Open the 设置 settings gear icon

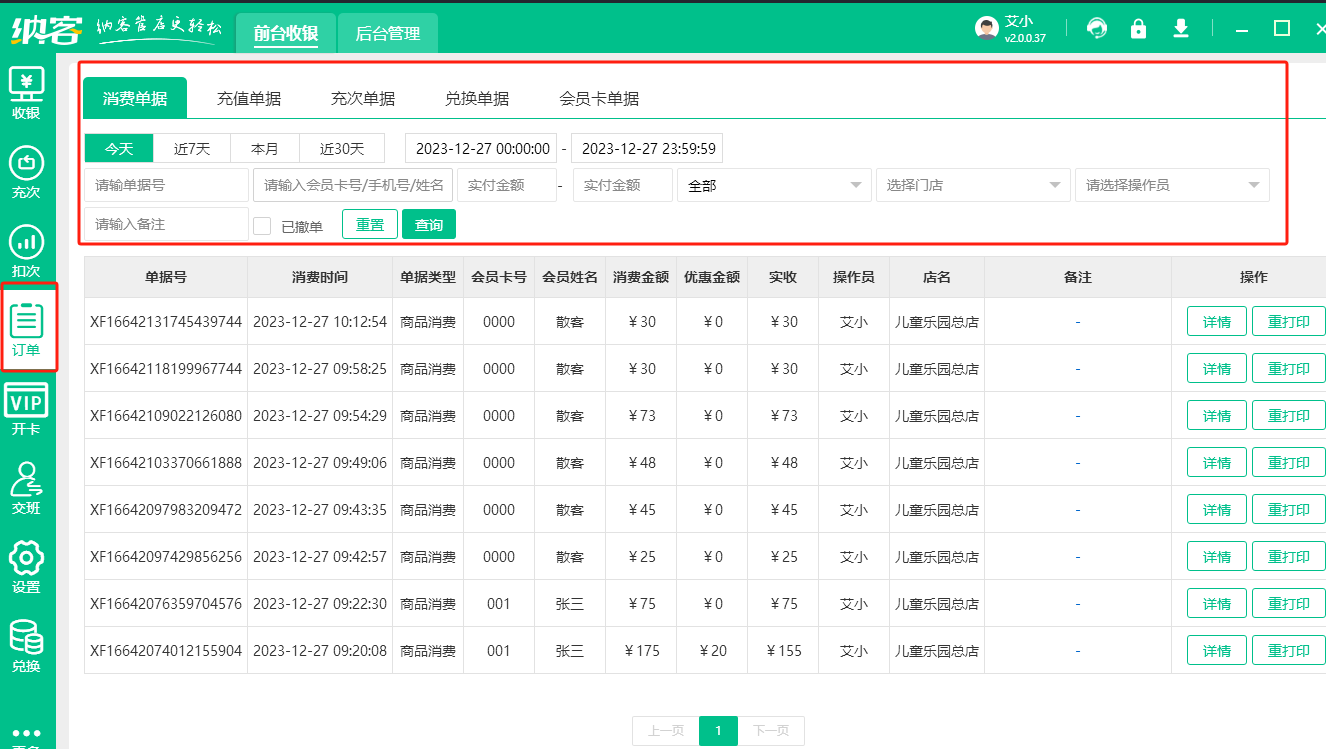[x=26, y=566]
